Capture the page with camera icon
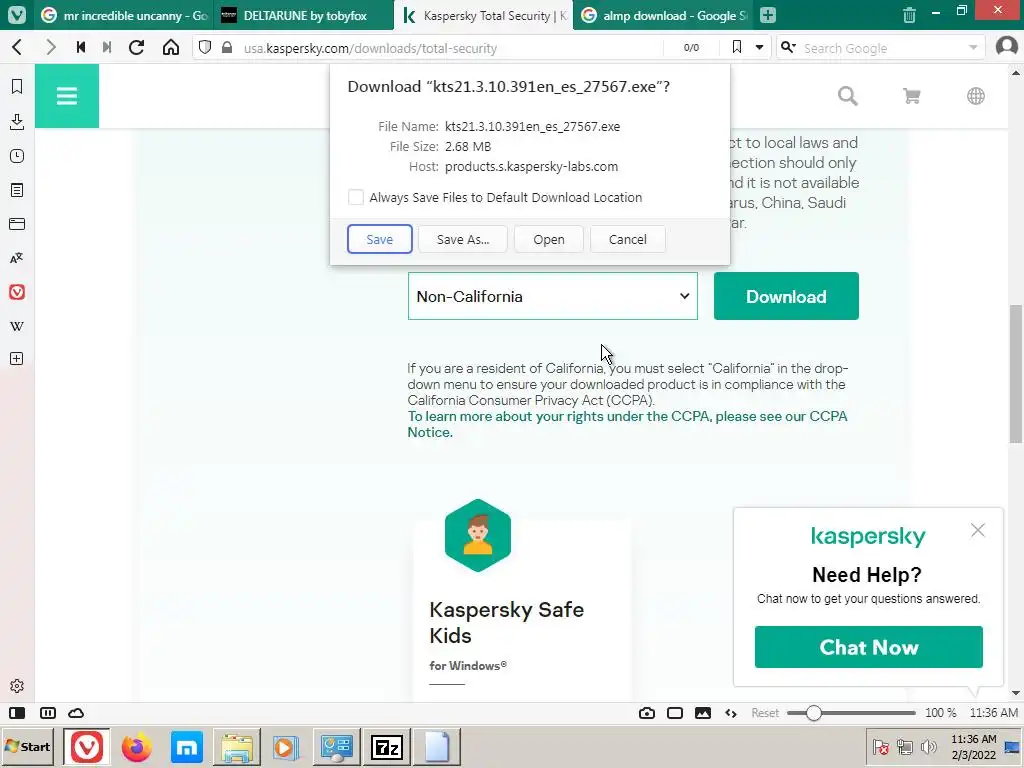This screenshot has height=768, width=1024. click(x=647, y=712)
